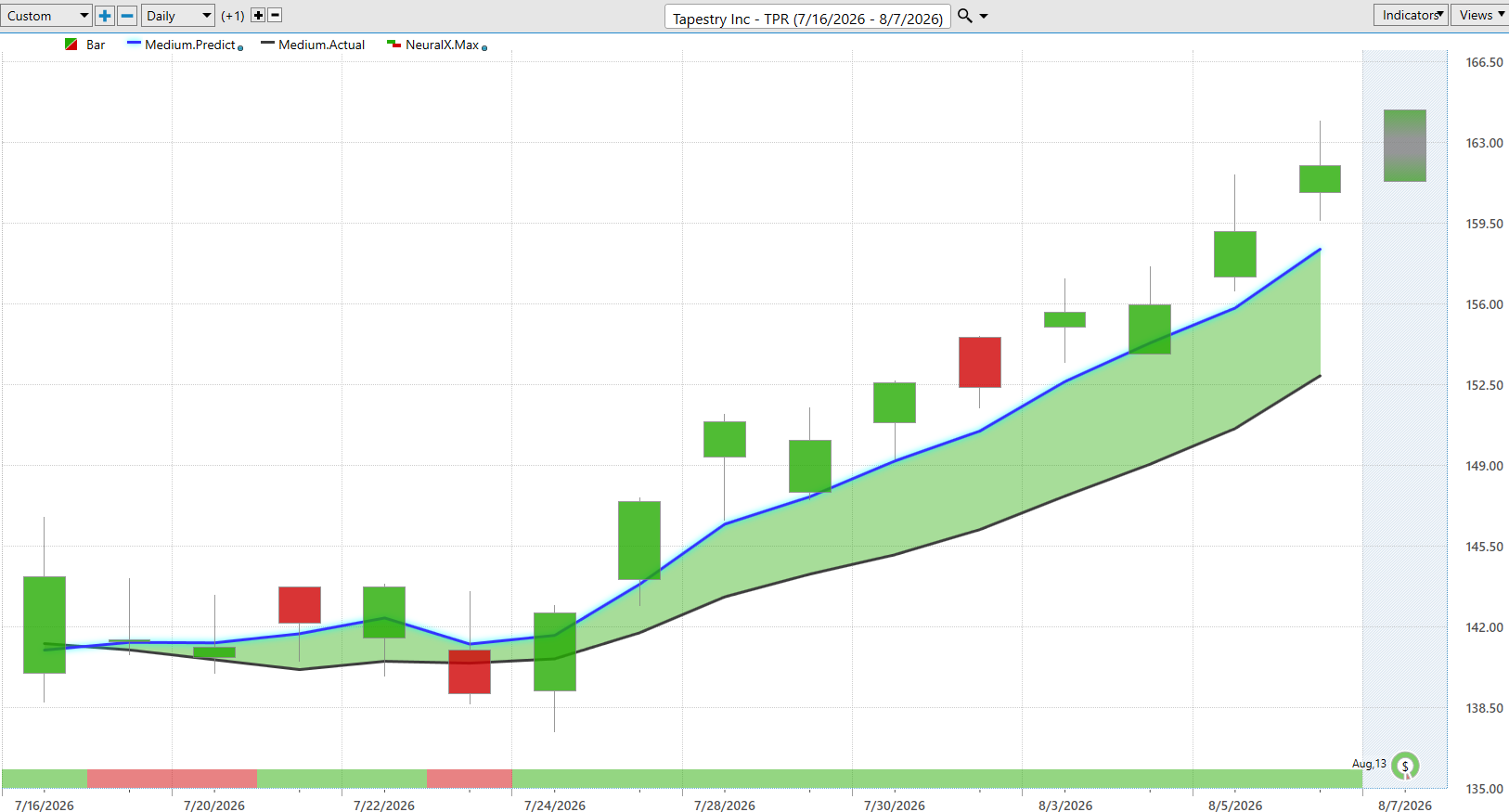Click the blue minus zoom-out button

point(127,16)
